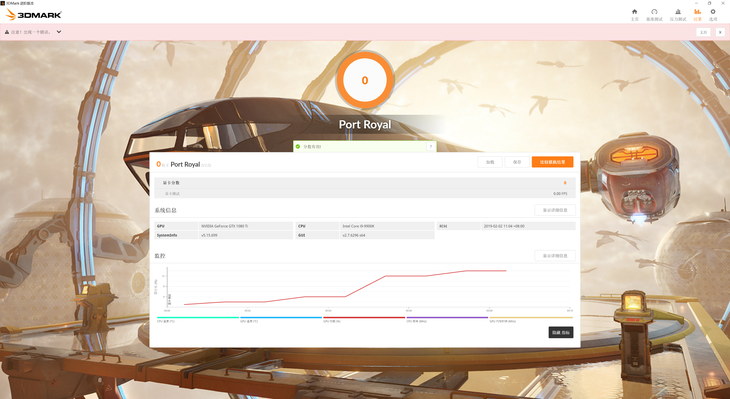Click the warning triangle in error banner

7,32
